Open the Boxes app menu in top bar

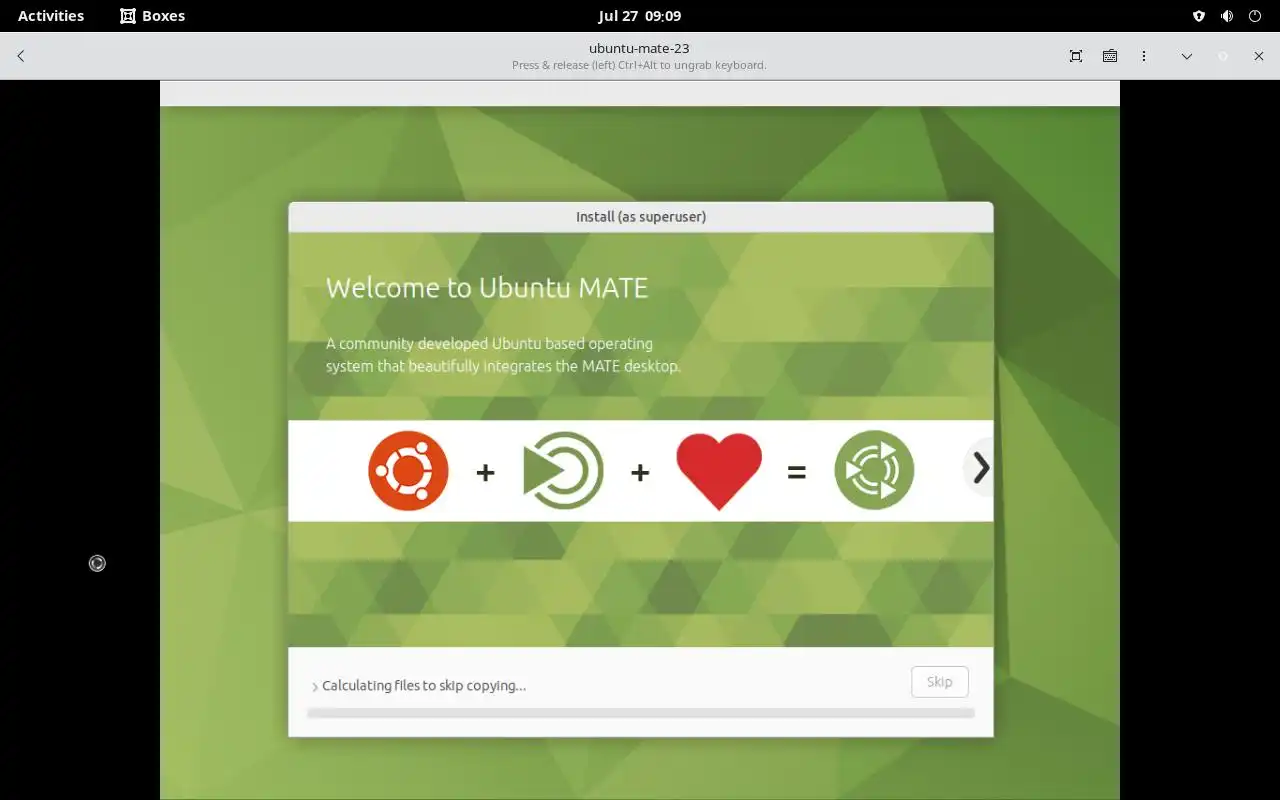click(153, 16)
